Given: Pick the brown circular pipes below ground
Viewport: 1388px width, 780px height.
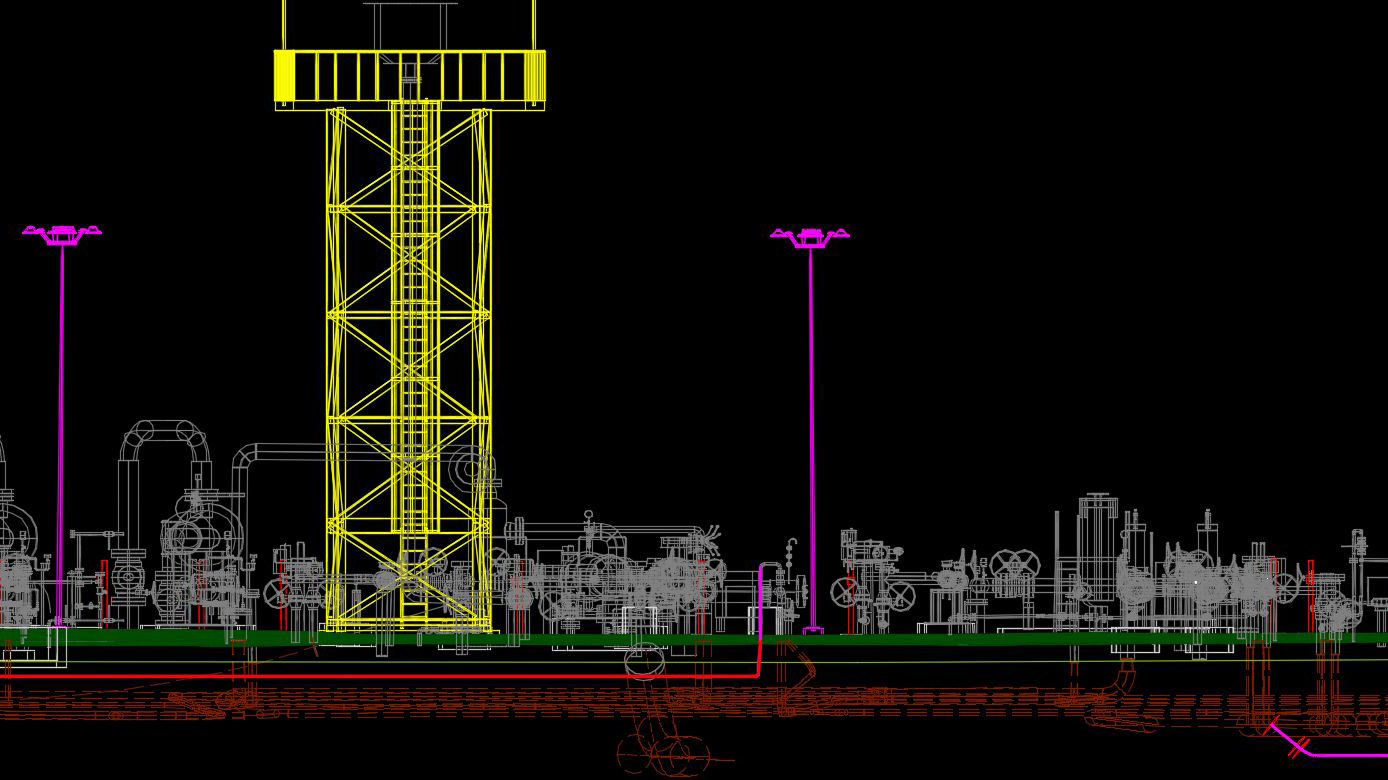Looking at the screenshot, I should pyautogui.click(x=663, y=753).
